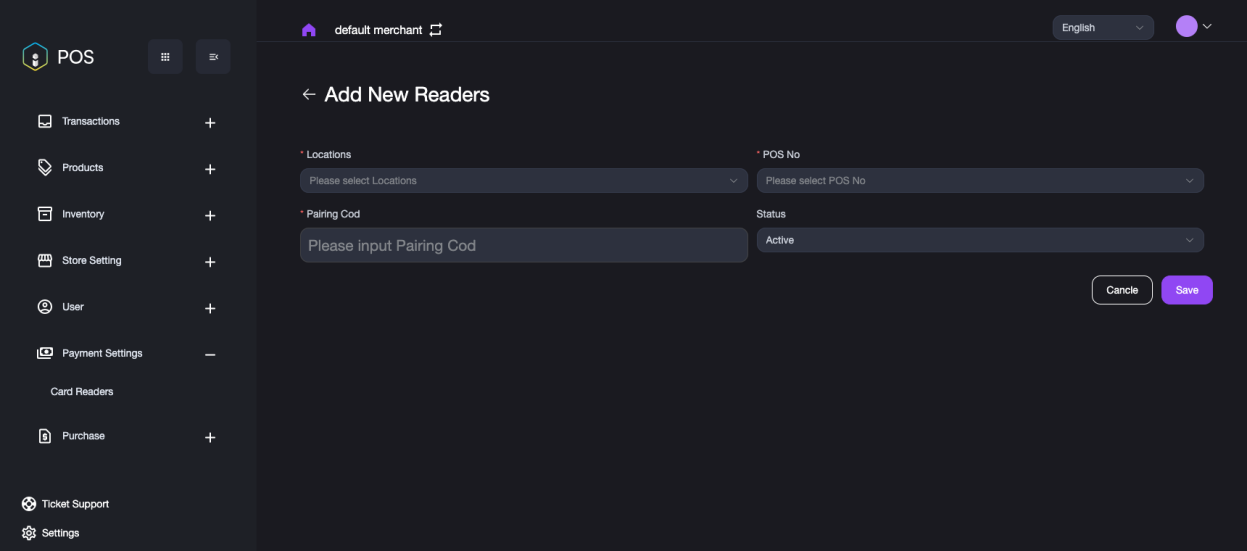Image resolution: width=1247 pixels, height=551 pixels.
Task: Click the Settings gear icon
Action: click(x=29, y=533)
